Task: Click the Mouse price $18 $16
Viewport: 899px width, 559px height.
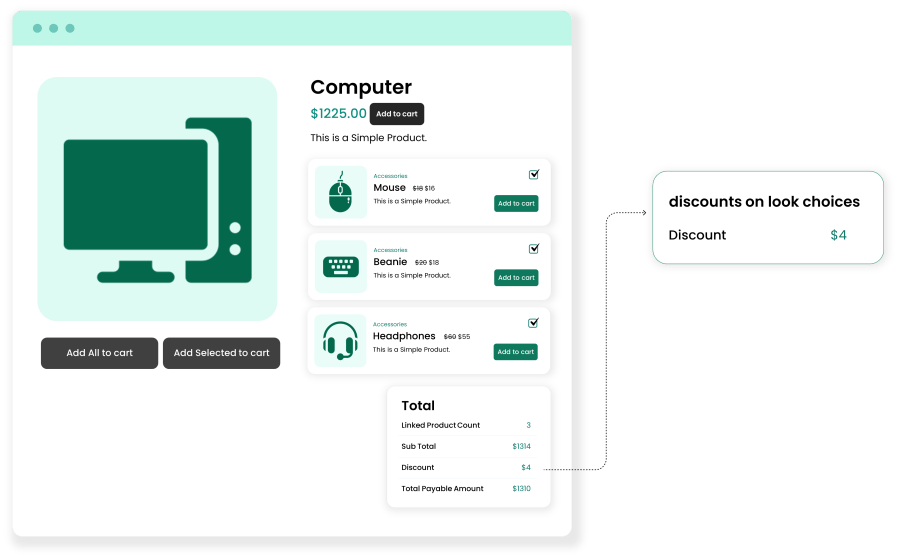Action: pyautogui.click(x=424, y=188)
